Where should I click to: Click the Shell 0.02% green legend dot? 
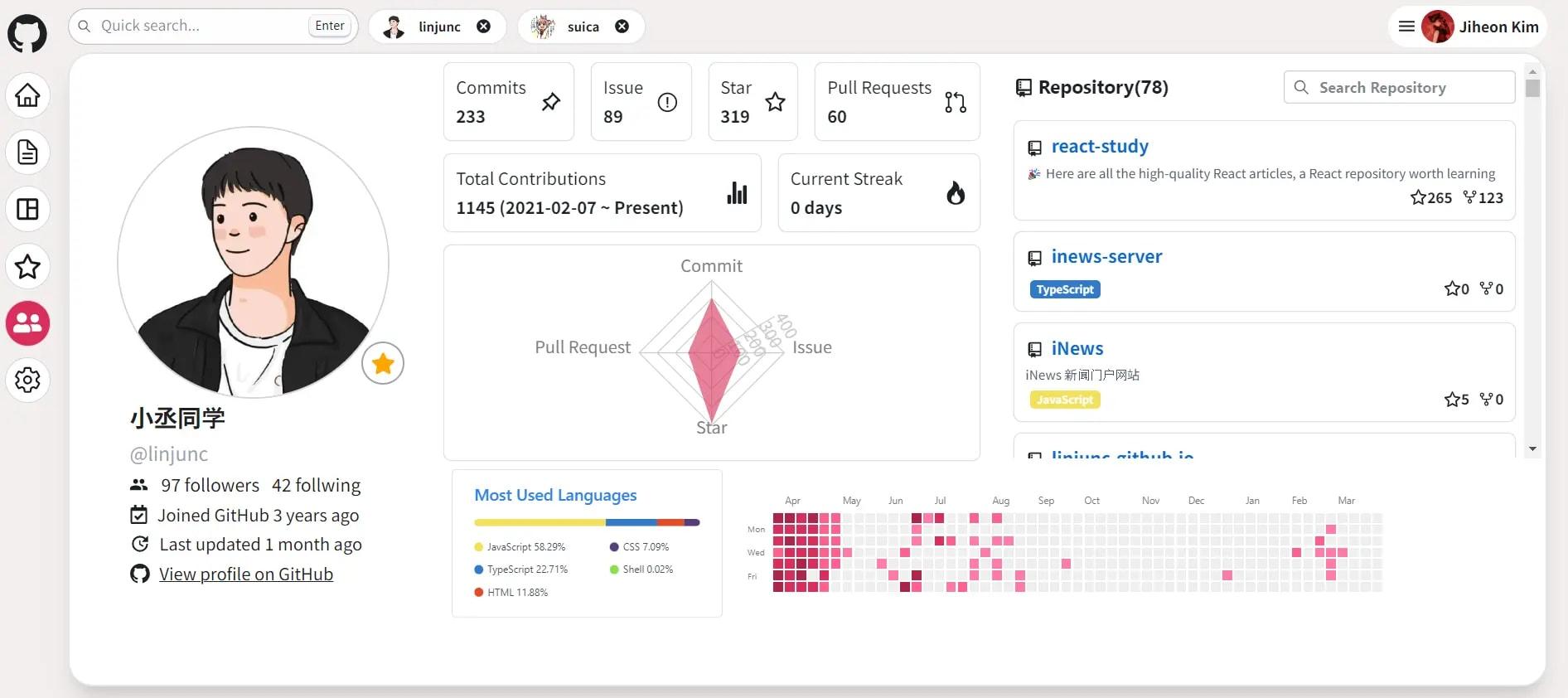pos(614,570)
